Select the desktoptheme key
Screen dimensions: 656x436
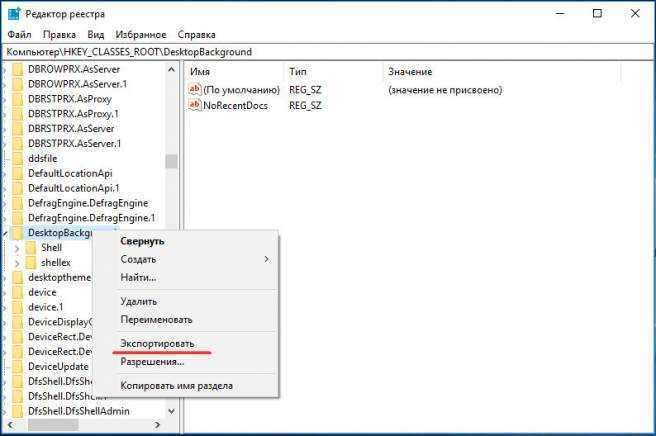pyautogui.click(x=59, y=277)
